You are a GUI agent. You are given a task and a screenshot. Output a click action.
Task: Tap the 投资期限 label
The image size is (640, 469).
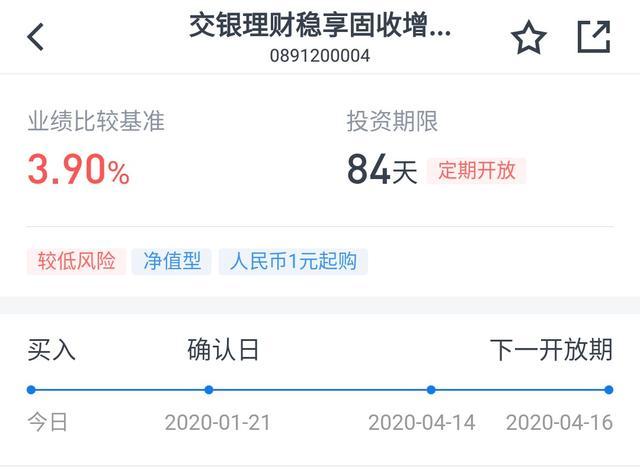click(392, 121)
